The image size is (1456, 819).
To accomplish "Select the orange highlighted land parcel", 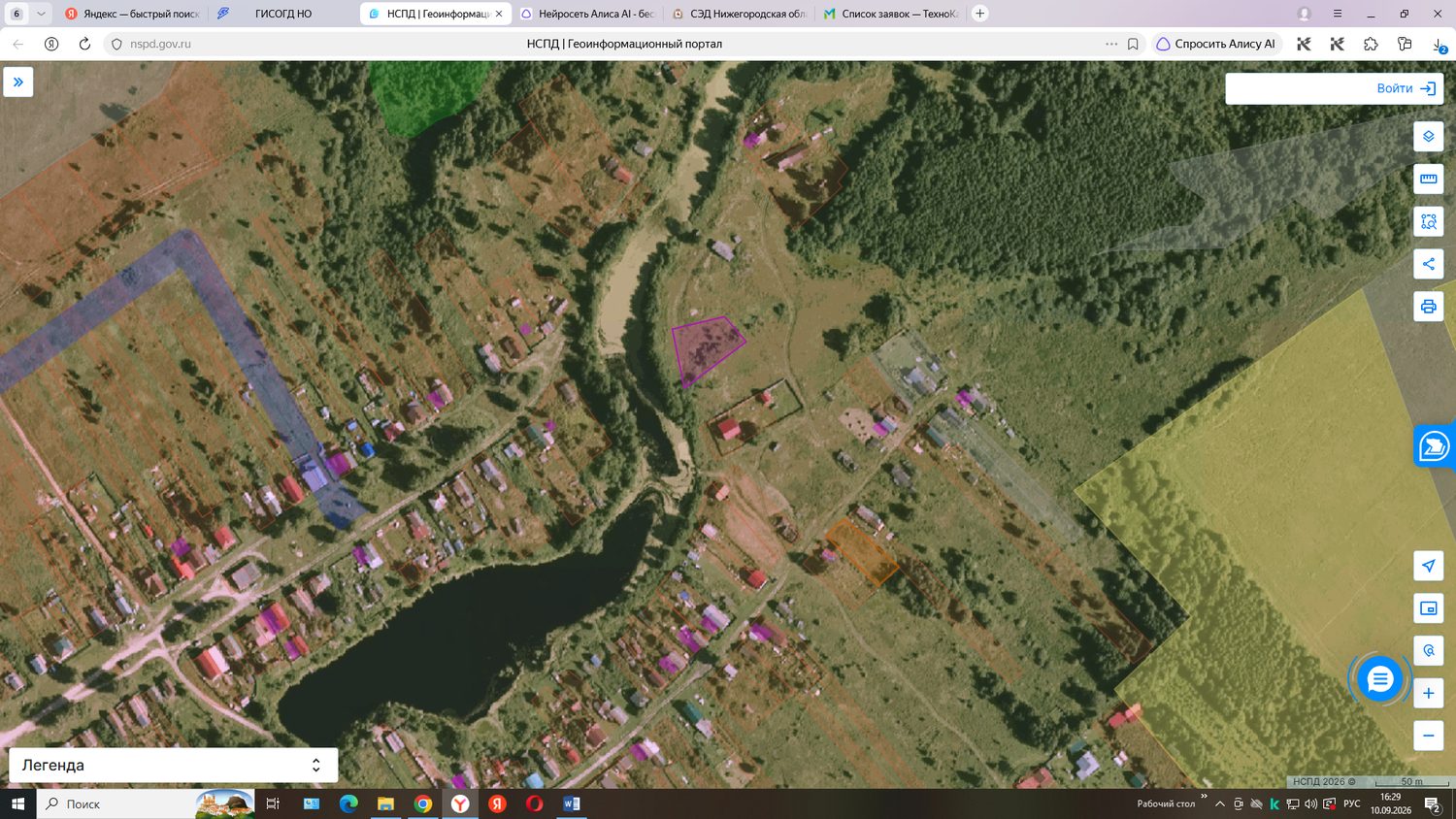I will coord(860,551).
